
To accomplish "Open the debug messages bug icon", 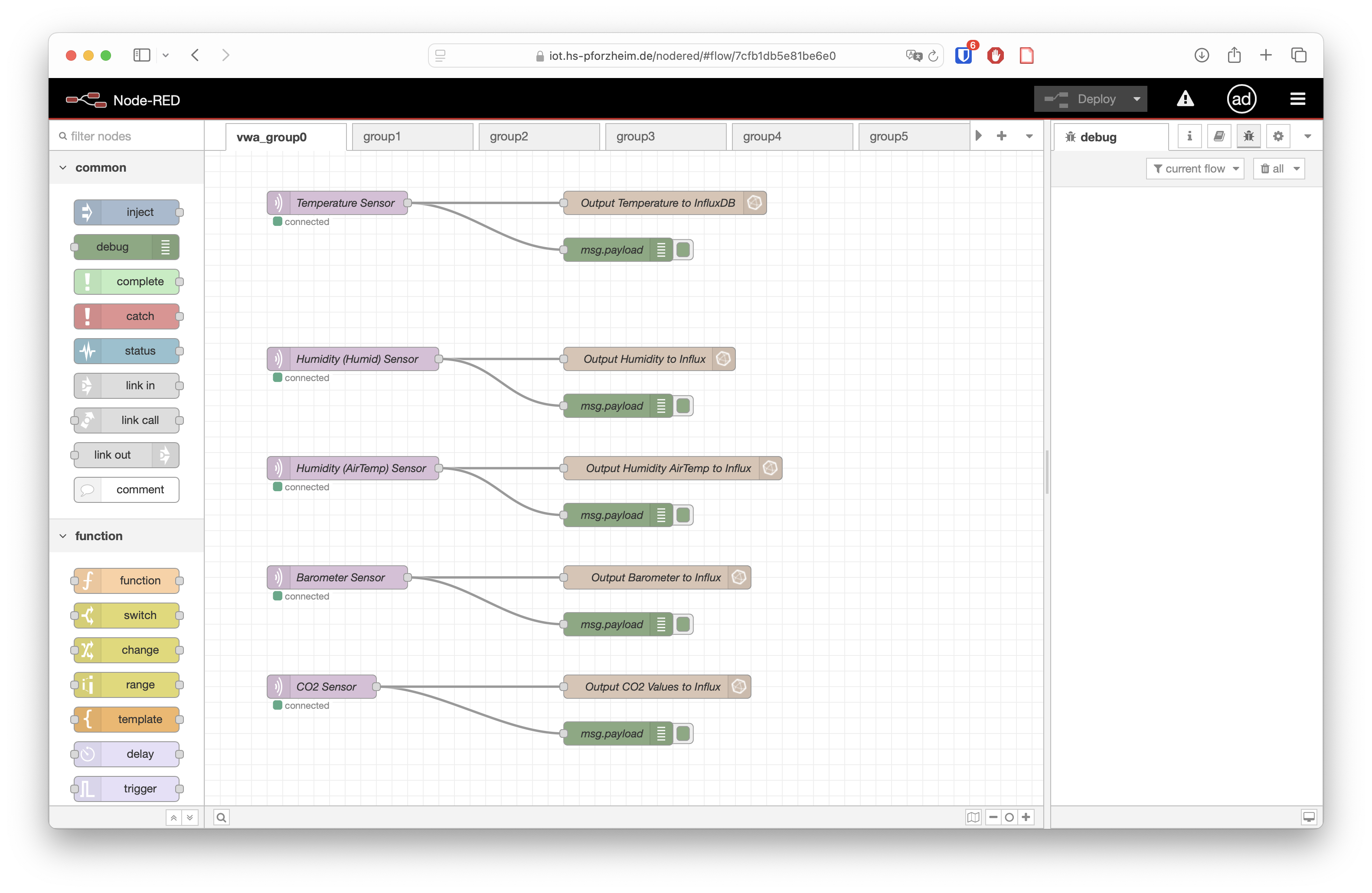I will pyautogui.click(x=1249, y=136).
